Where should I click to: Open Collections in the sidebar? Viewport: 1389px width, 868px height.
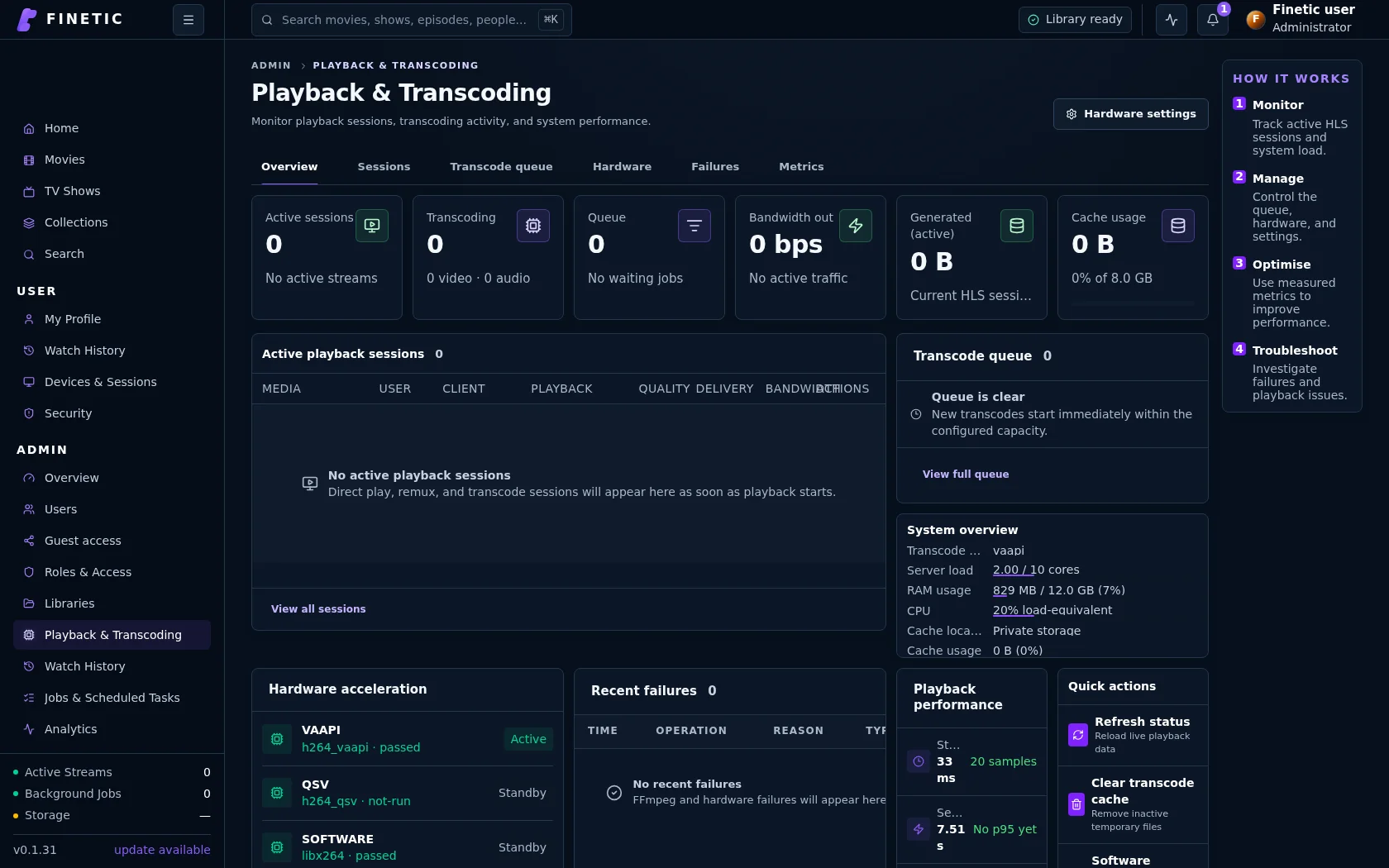coord(112,222)
